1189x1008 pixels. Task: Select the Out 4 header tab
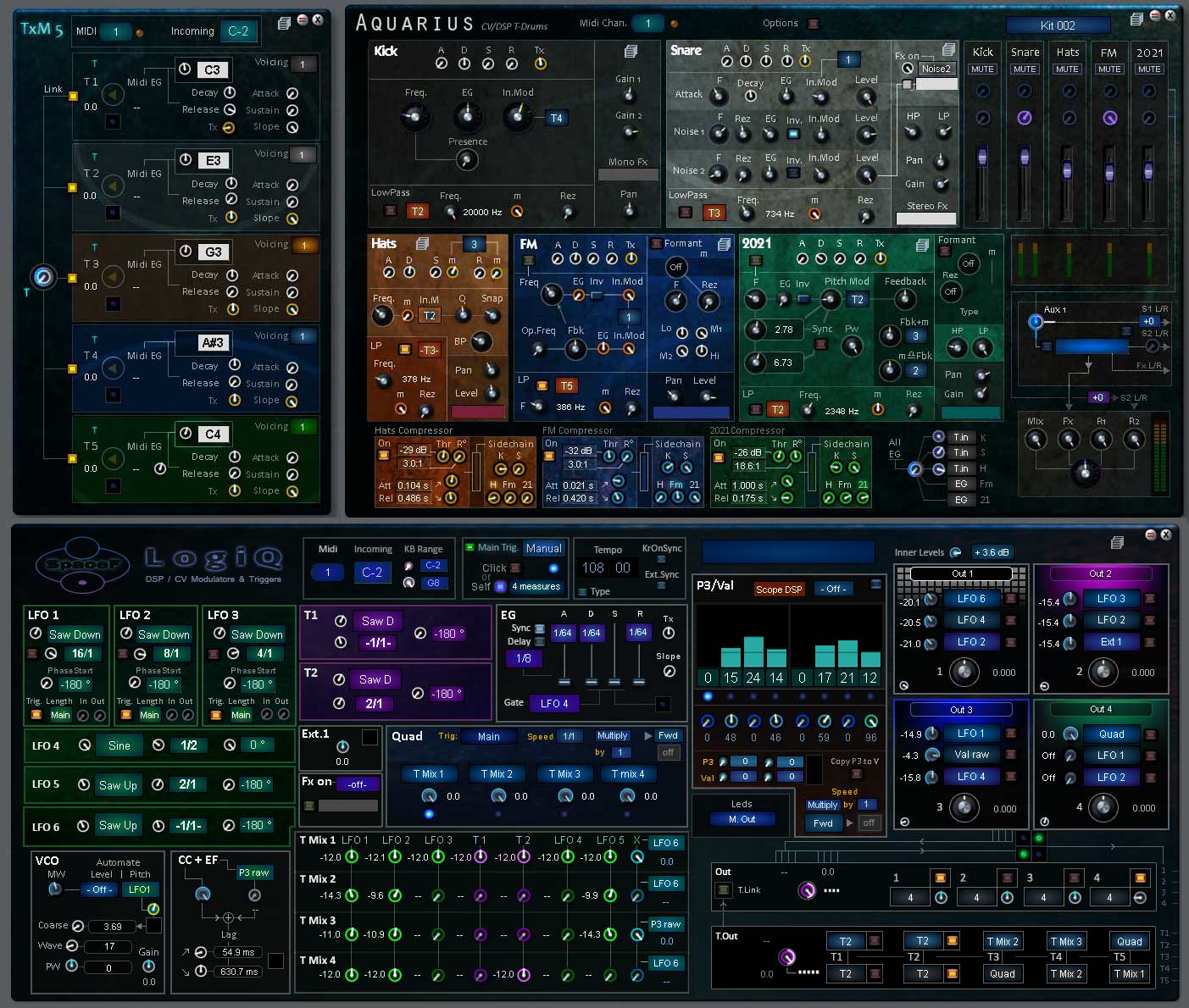(1100, 709)
